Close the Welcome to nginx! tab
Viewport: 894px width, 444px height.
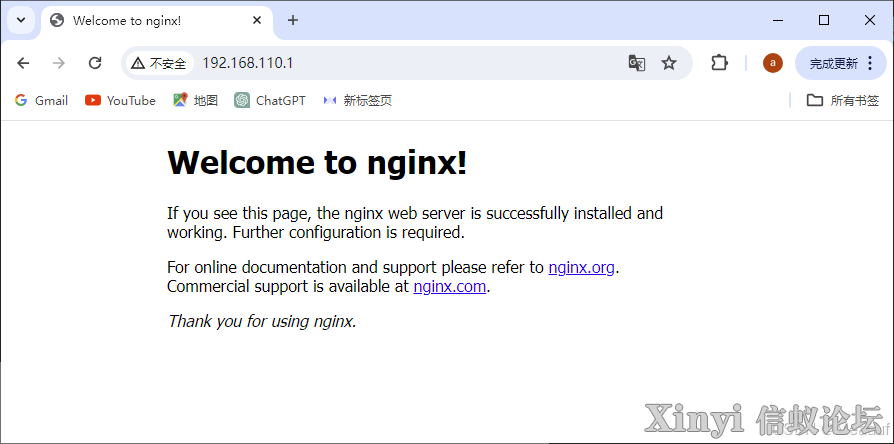(x=257, y=21)
